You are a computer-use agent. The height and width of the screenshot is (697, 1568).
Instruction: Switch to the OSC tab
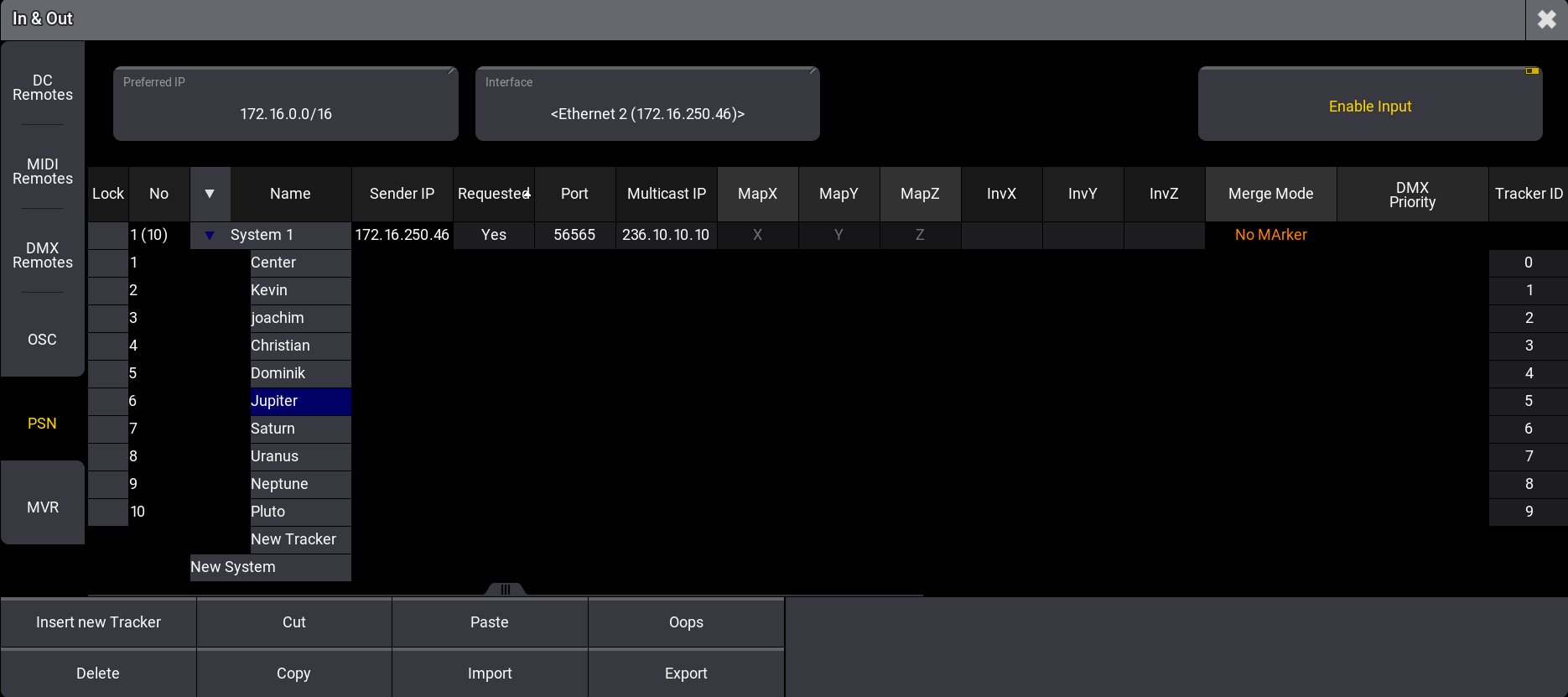[43, 340]
